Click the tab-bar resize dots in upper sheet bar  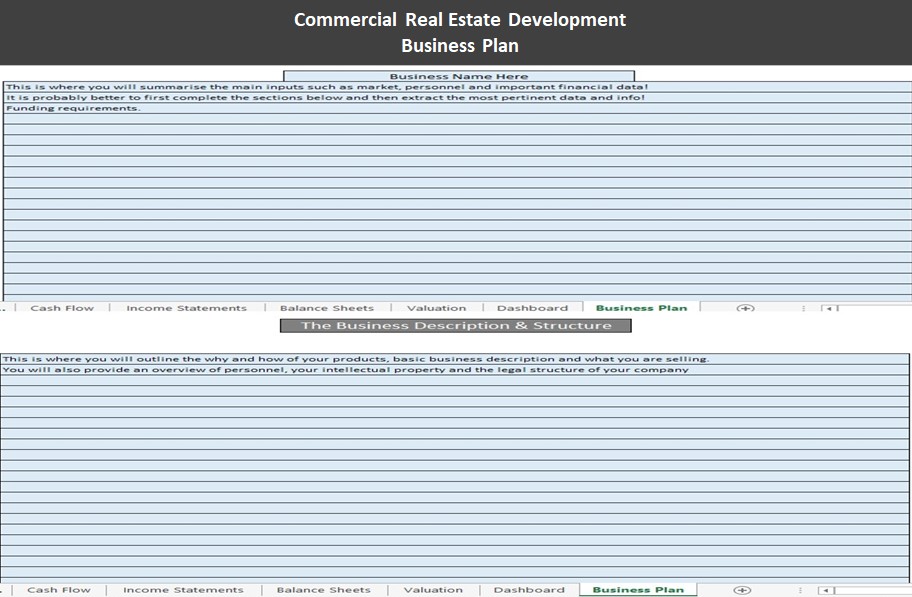click(x=803, y=308)
